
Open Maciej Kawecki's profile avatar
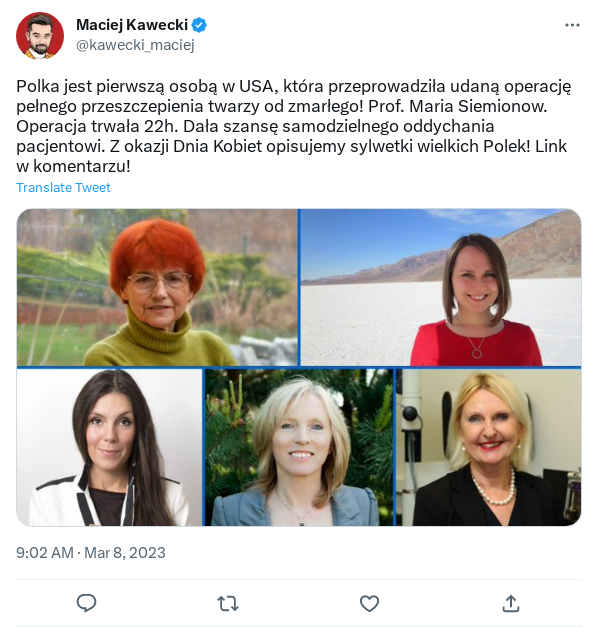tap(40, 36)
